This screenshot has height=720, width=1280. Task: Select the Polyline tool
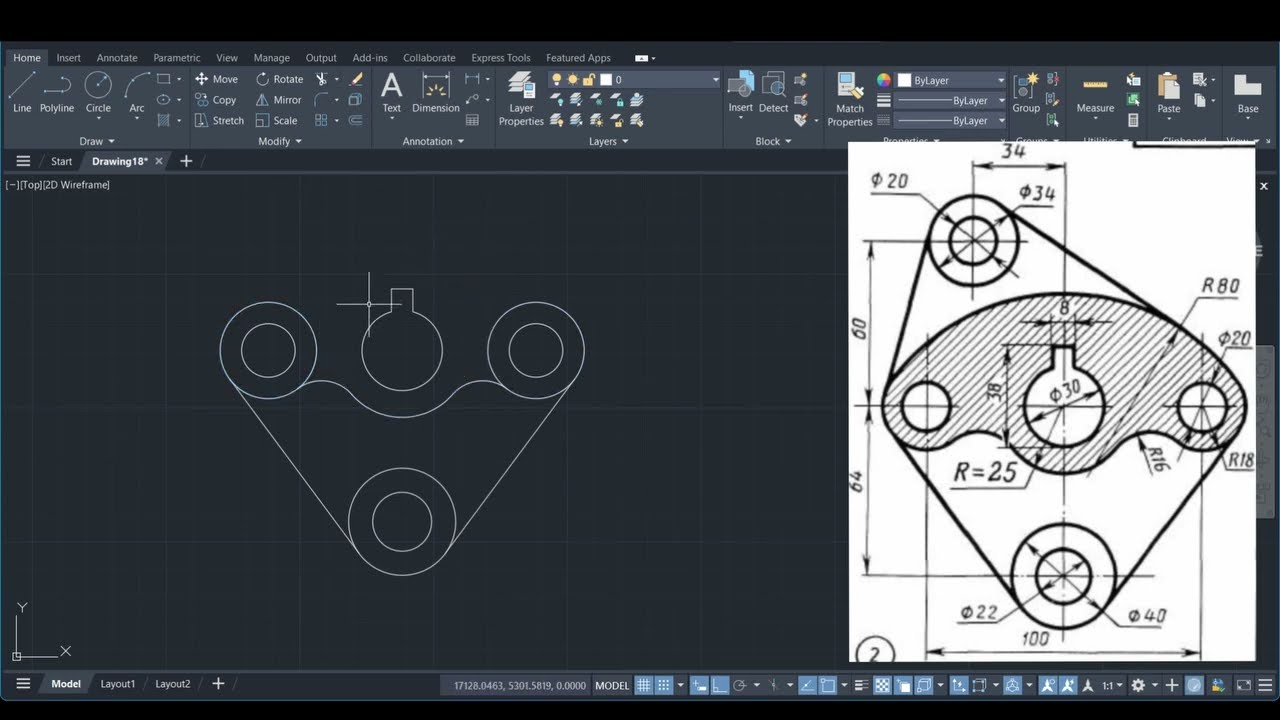click(57, 93)
